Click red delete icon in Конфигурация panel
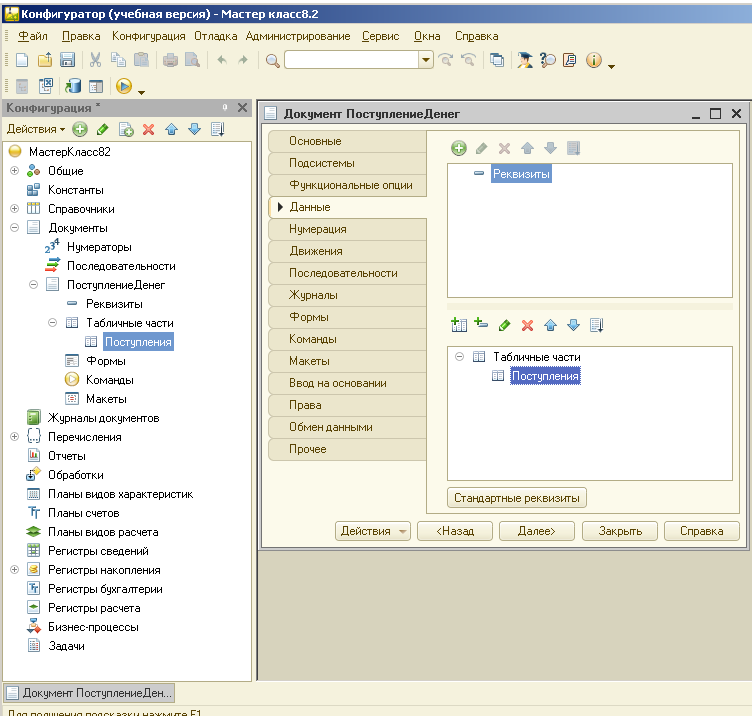The height and width of the screenshot is (716, 752). tap(149, 129)
